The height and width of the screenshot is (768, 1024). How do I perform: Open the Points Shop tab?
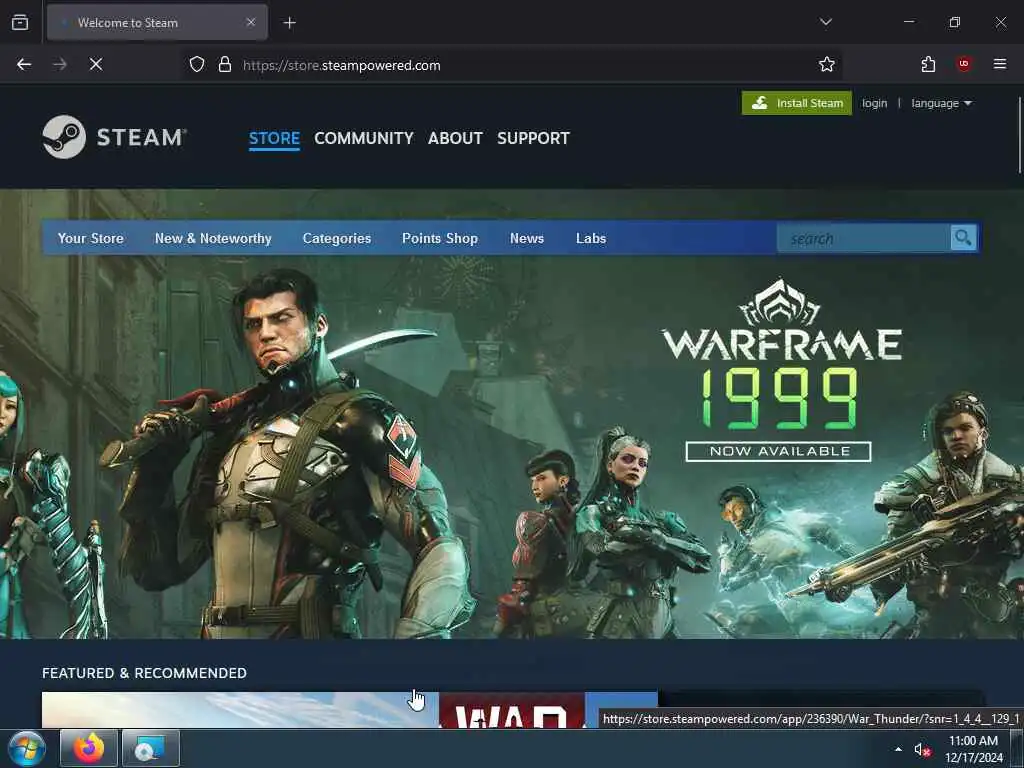click(440, 238)
